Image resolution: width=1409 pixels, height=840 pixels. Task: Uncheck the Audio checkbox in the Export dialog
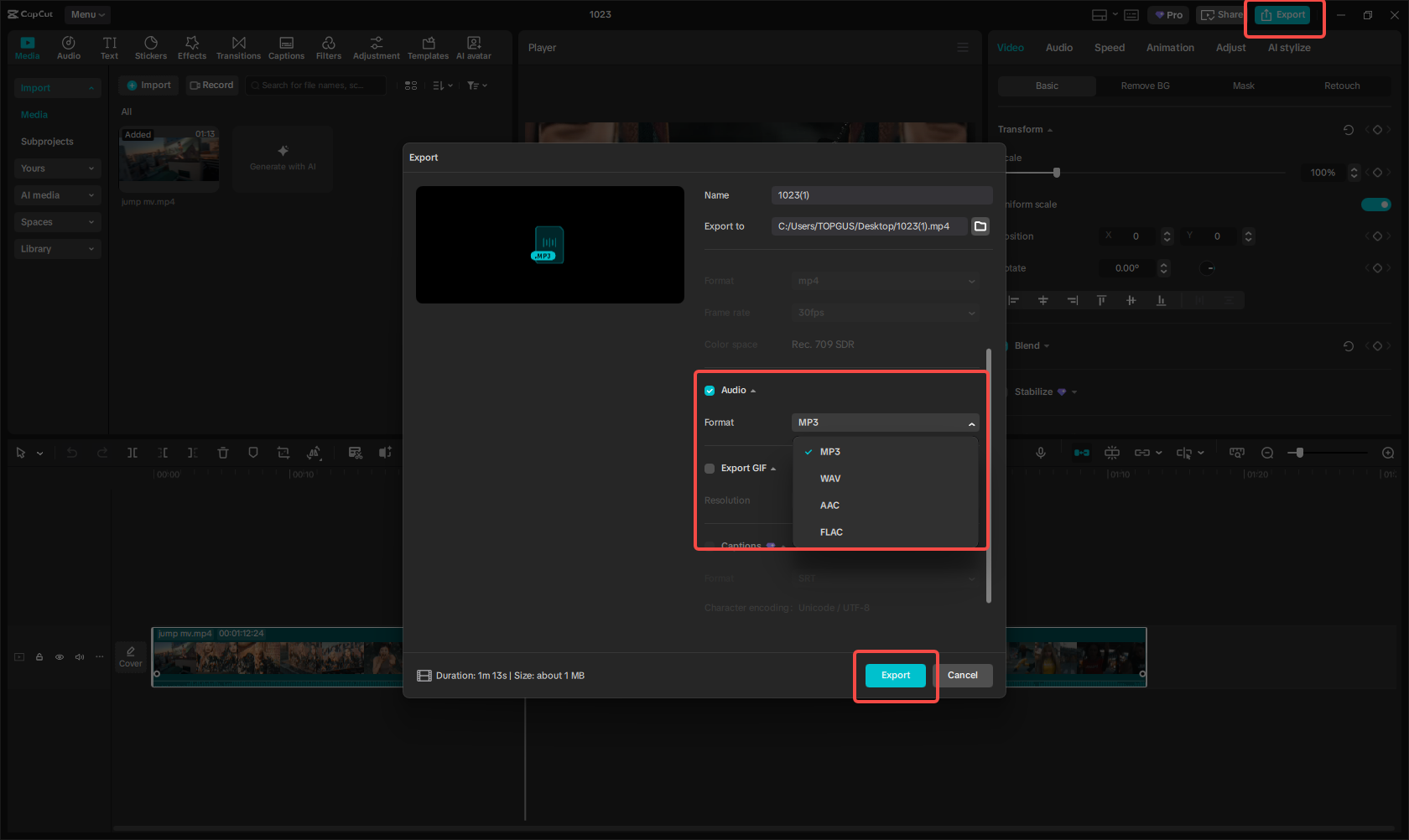pos(709,389)
